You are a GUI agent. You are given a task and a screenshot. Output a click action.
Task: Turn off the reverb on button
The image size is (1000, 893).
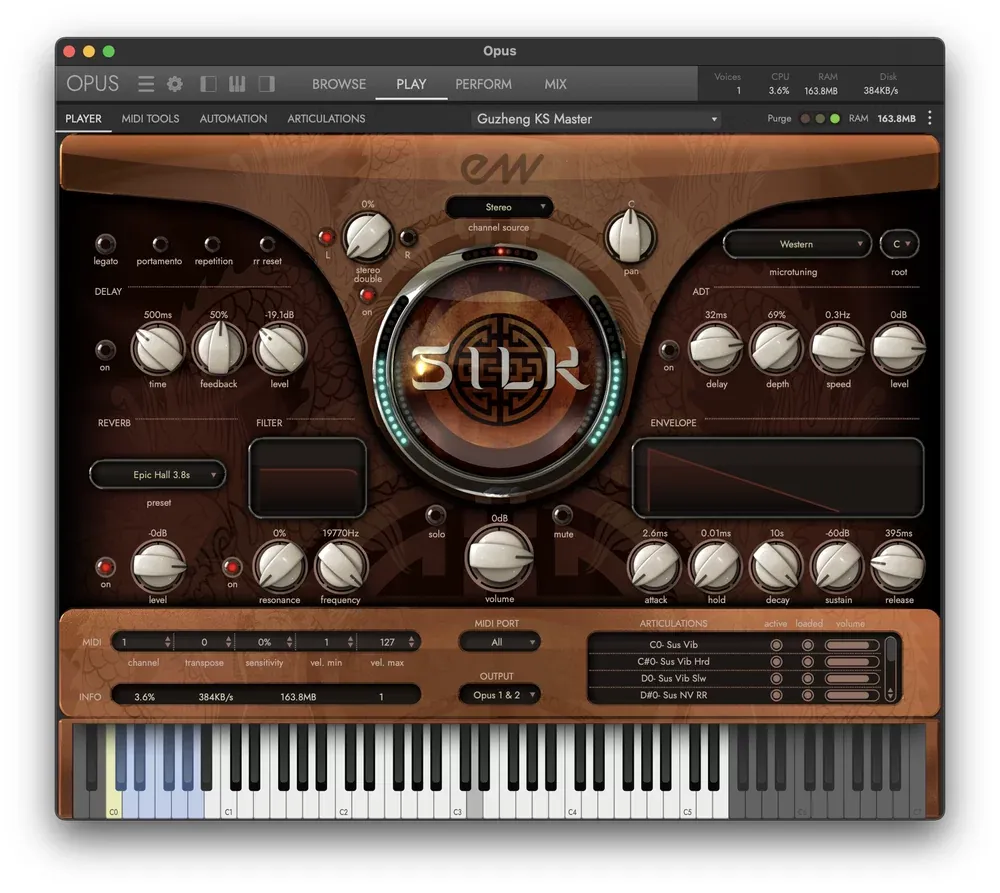click(105, 566)
